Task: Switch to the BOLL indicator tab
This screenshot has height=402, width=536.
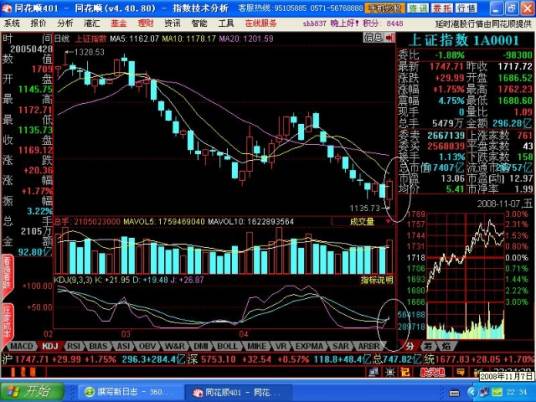Action: coord(227,346)
